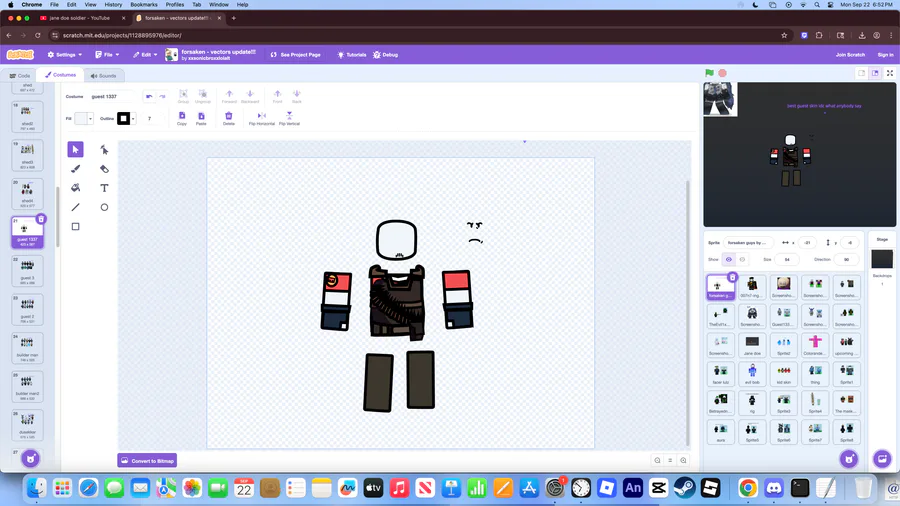Zoom out of the costume canvas
Viewport: 900px width, 506px height.
657,460
